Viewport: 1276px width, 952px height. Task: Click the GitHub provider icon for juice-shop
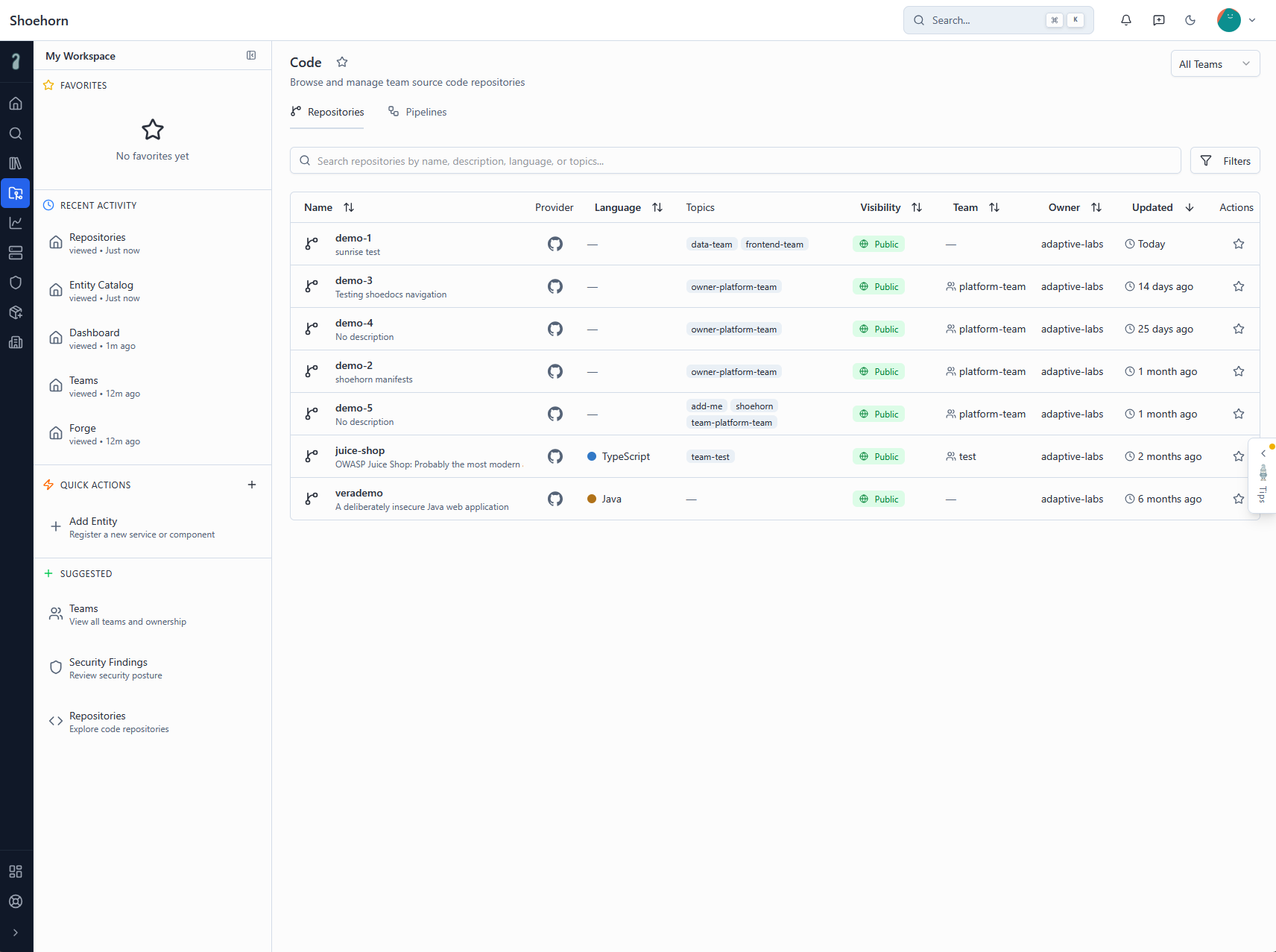555,456
